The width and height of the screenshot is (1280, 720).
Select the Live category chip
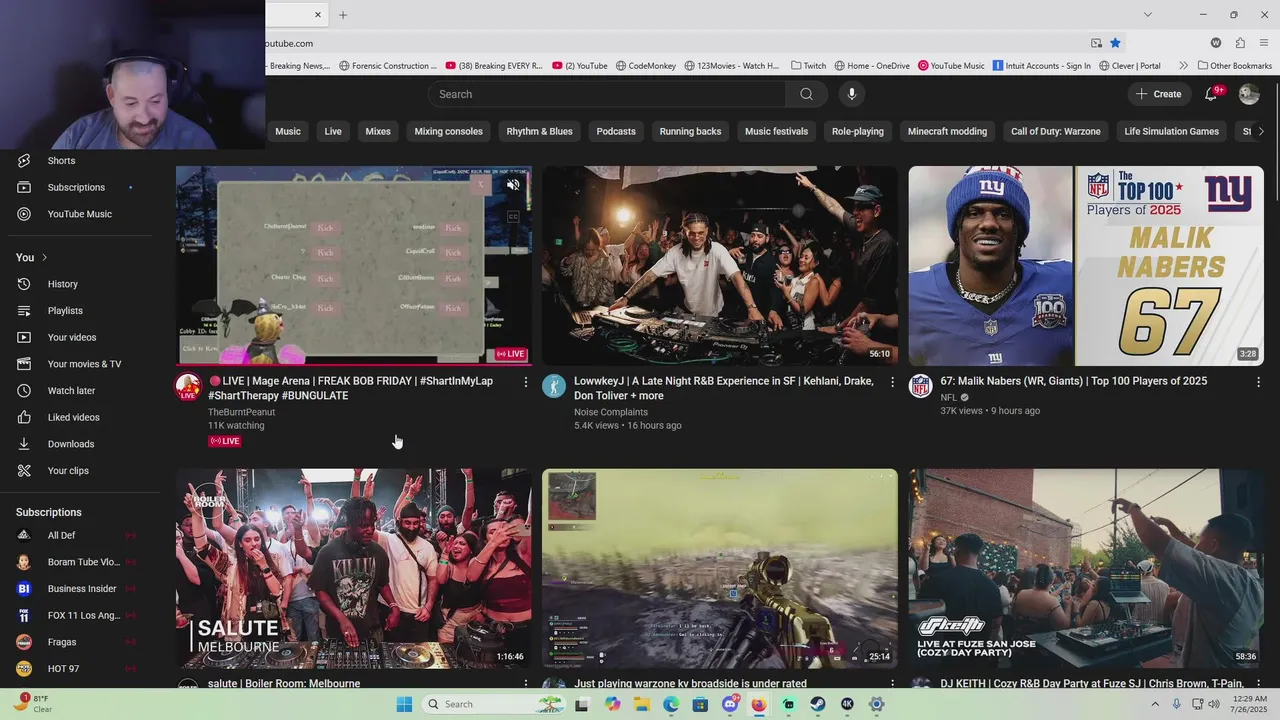333,131
